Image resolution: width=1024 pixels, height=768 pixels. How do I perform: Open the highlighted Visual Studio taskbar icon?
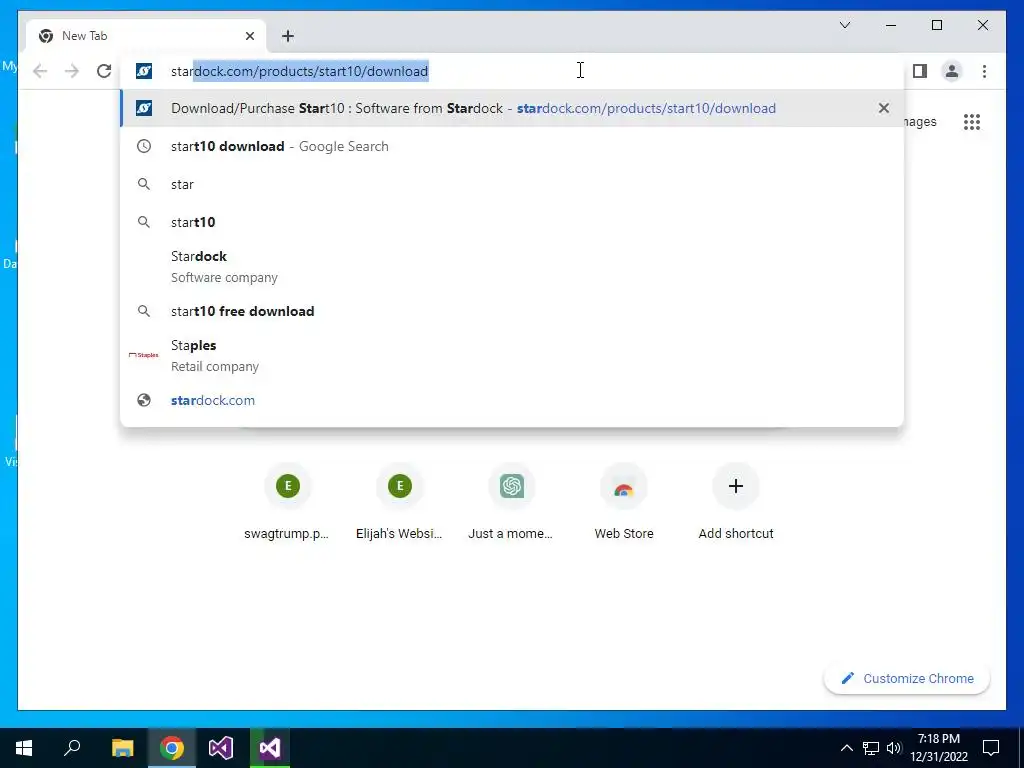270,748
